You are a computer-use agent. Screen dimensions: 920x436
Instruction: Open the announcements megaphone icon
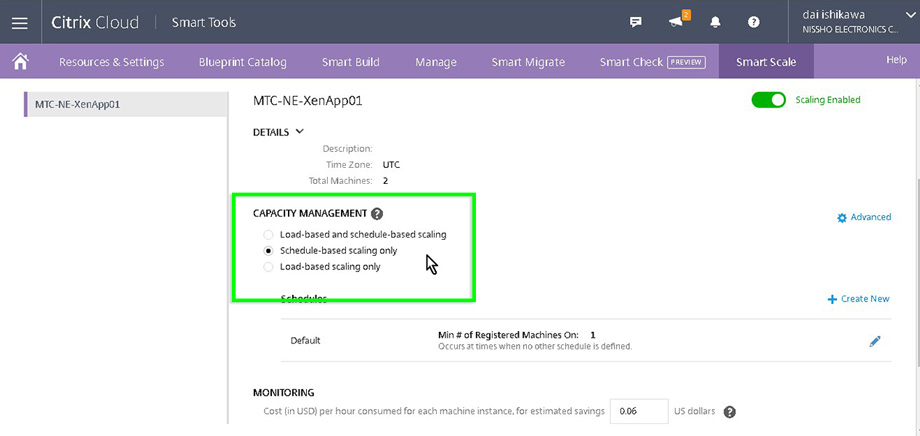[676, 22]
